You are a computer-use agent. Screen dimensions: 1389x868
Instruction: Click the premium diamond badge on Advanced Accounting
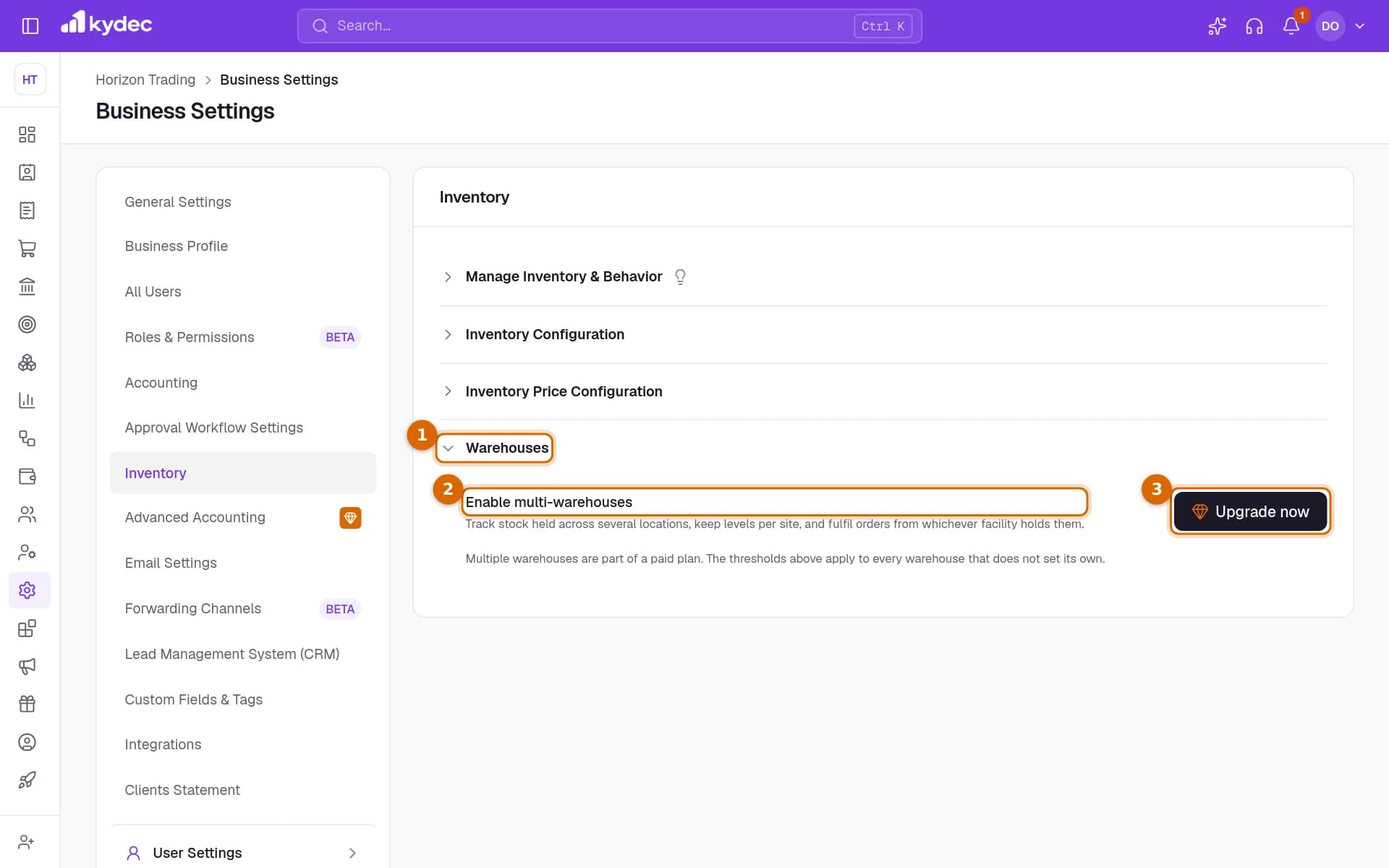click(350, 518)
